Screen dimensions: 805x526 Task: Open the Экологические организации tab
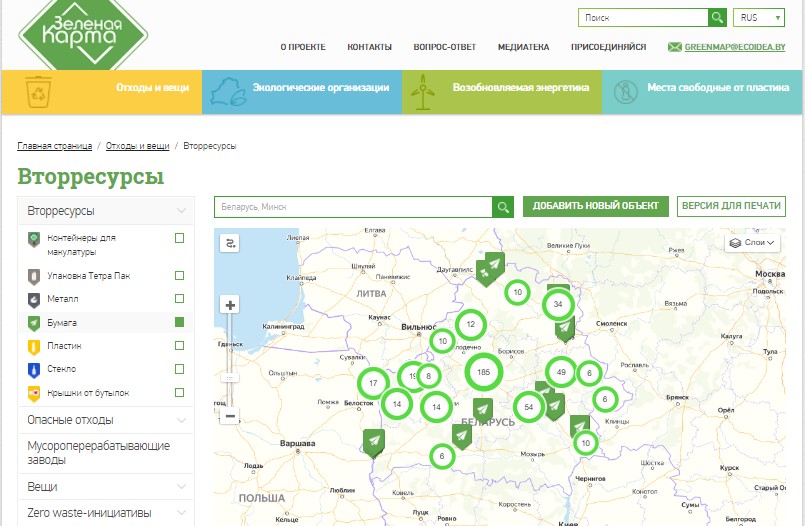(x=302, y=88)
